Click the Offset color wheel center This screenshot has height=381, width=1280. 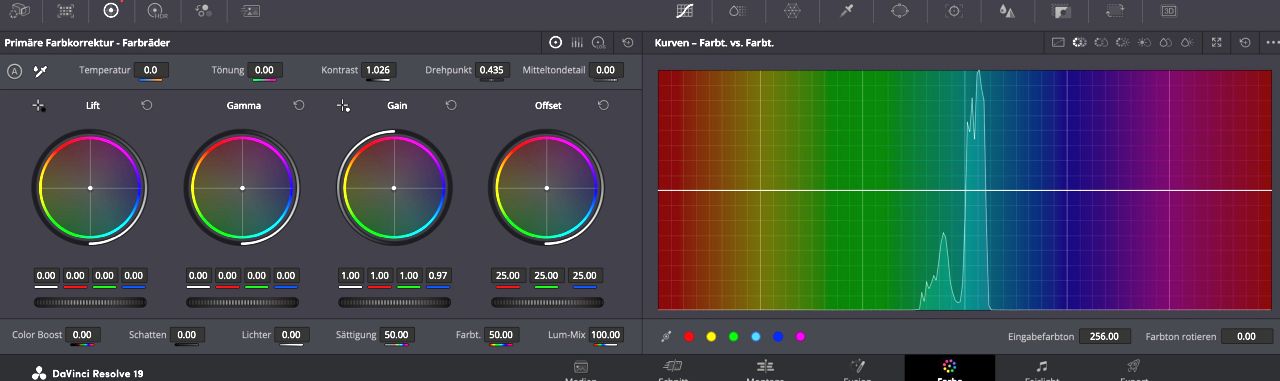coord(546,188)
